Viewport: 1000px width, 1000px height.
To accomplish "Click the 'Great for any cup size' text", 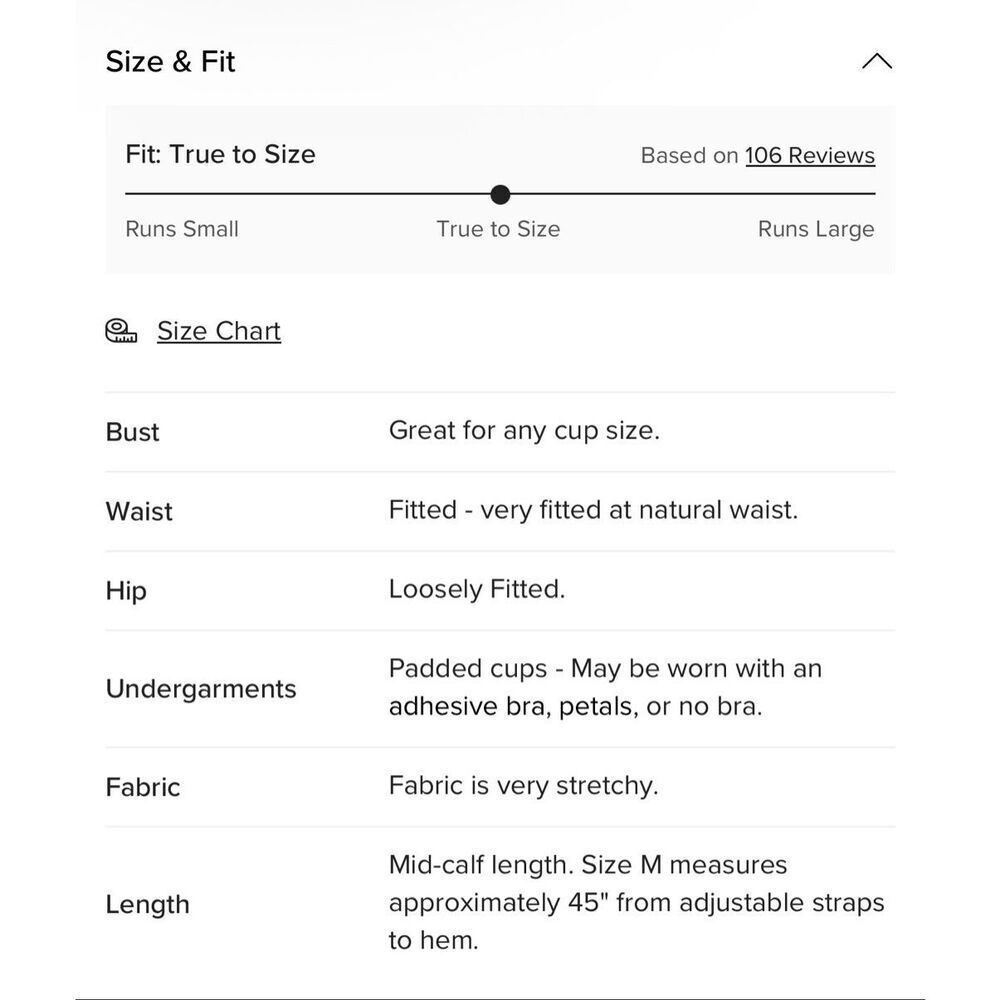I will [524, 431].
